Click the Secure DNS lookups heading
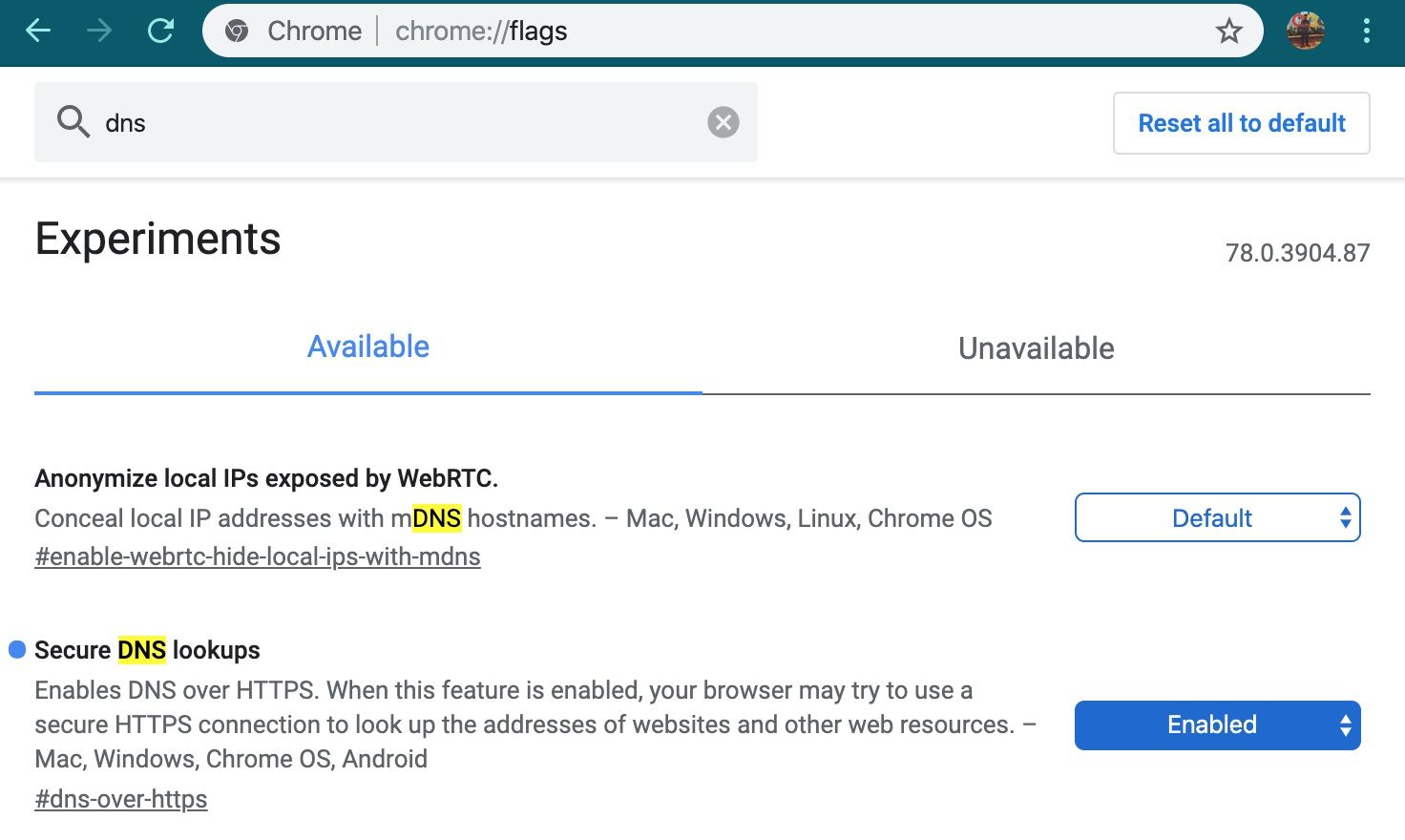This screenshot has width=1405, height=840. point(147,650)
